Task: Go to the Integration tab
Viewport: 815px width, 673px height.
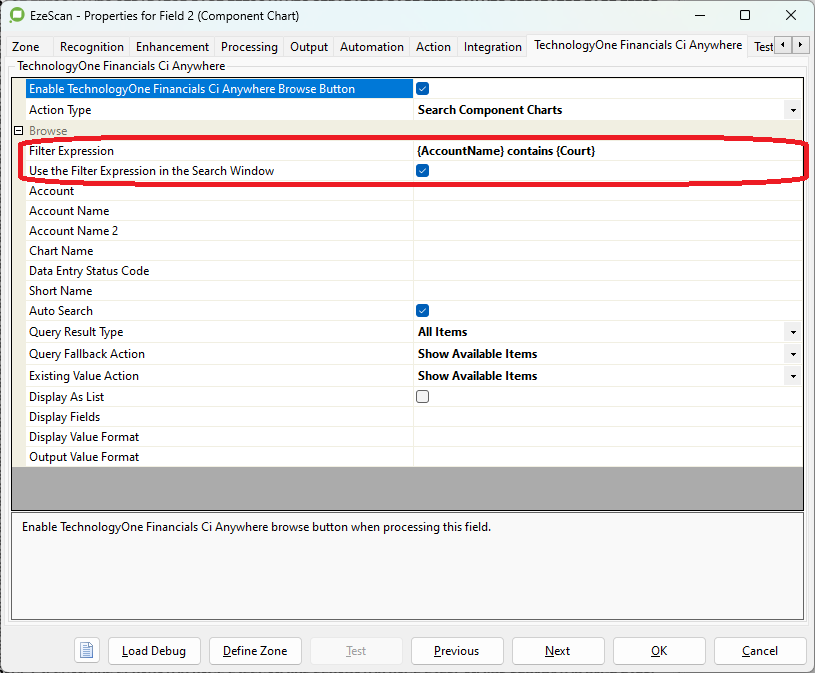Action: (x=492, y=47)
